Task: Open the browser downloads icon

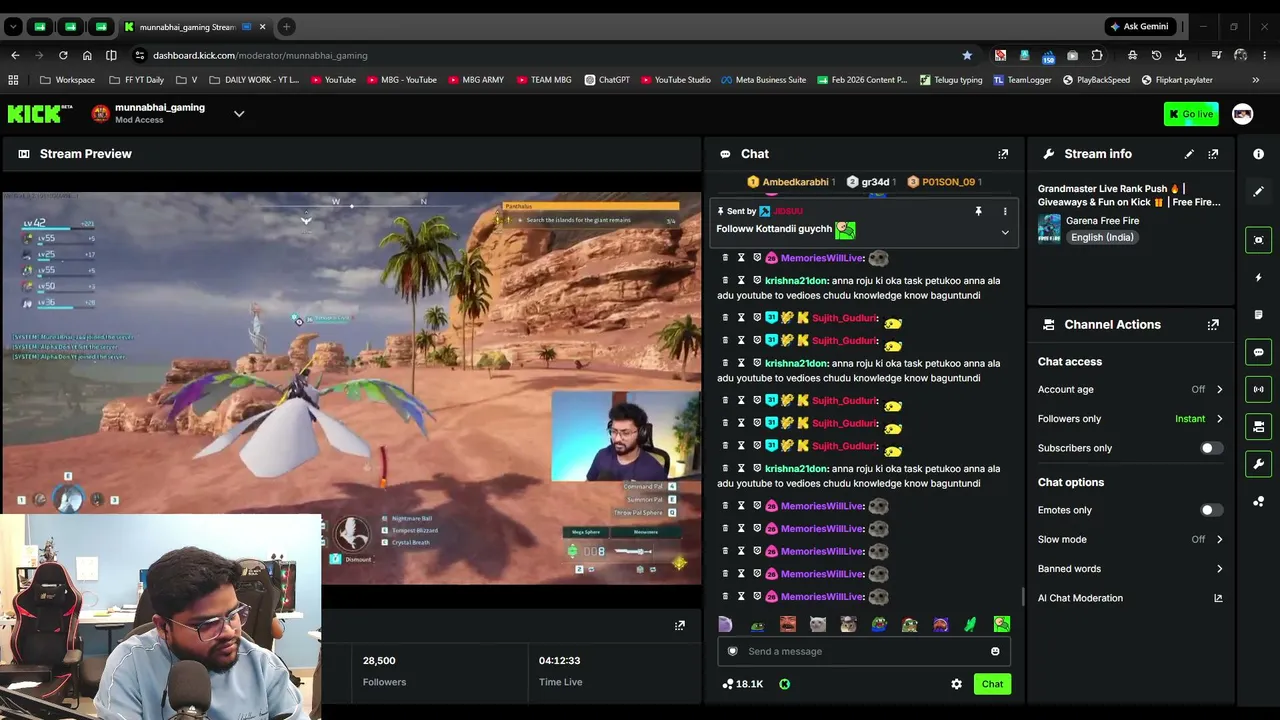Action: [x=1181, y=55]
